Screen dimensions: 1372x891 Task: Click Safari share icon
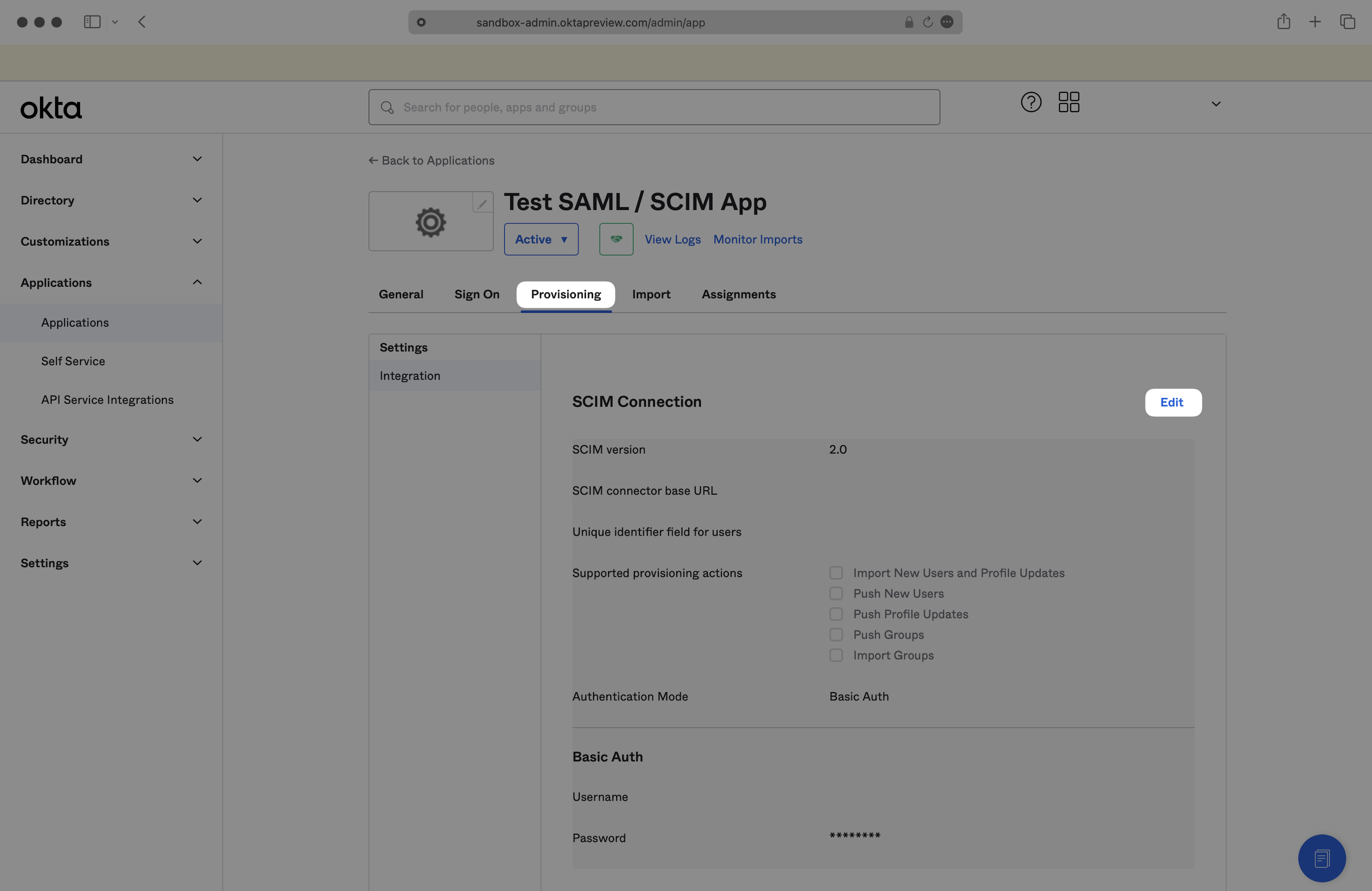click(1283, 22)
